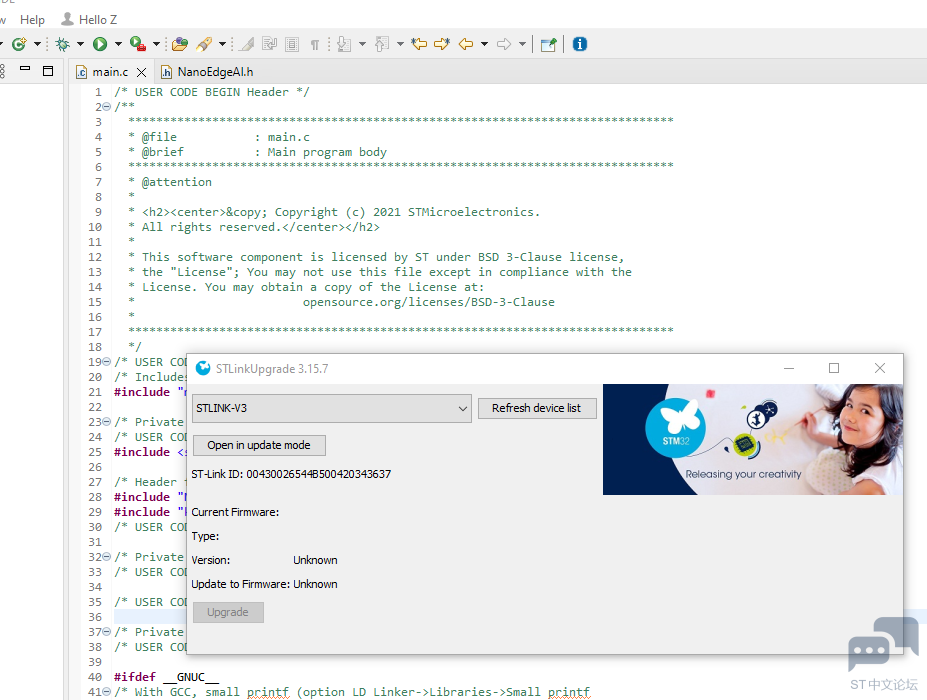This screenshot has height=700, width=927.
Task: Minimize the left side panel view
Action: [x=25, y=69]
